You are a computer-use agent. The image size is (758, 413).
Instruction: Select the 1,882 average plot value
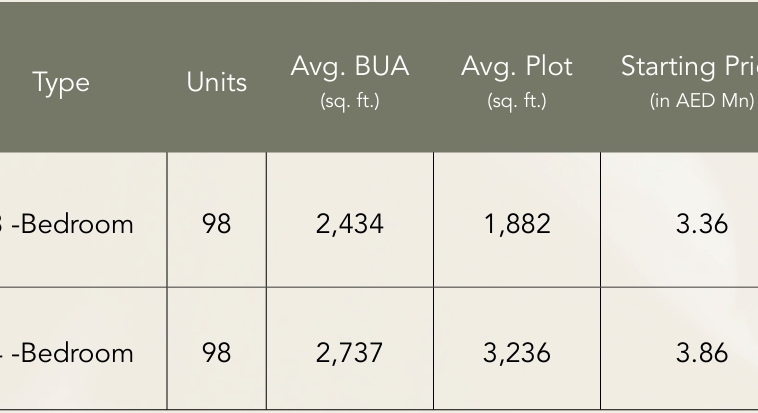click(516, 224)
